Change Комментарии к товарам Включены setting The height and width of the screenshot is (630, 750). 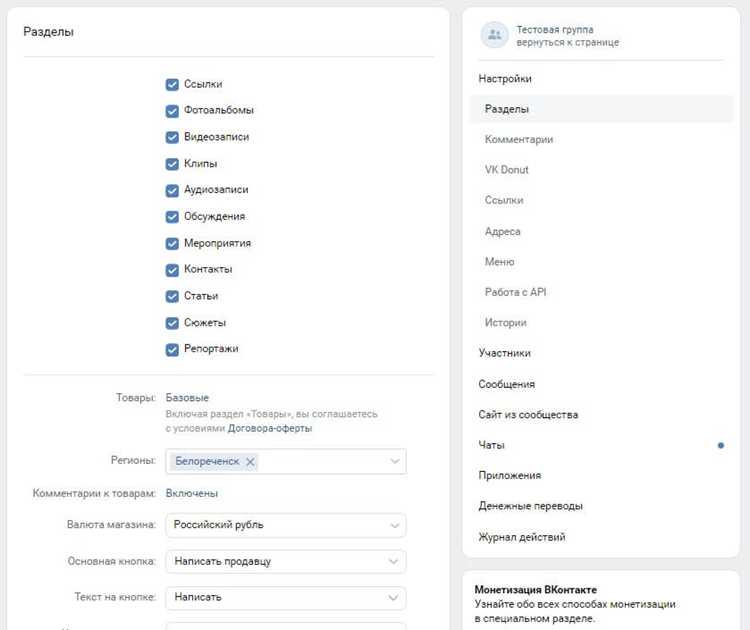pos(192,493)
